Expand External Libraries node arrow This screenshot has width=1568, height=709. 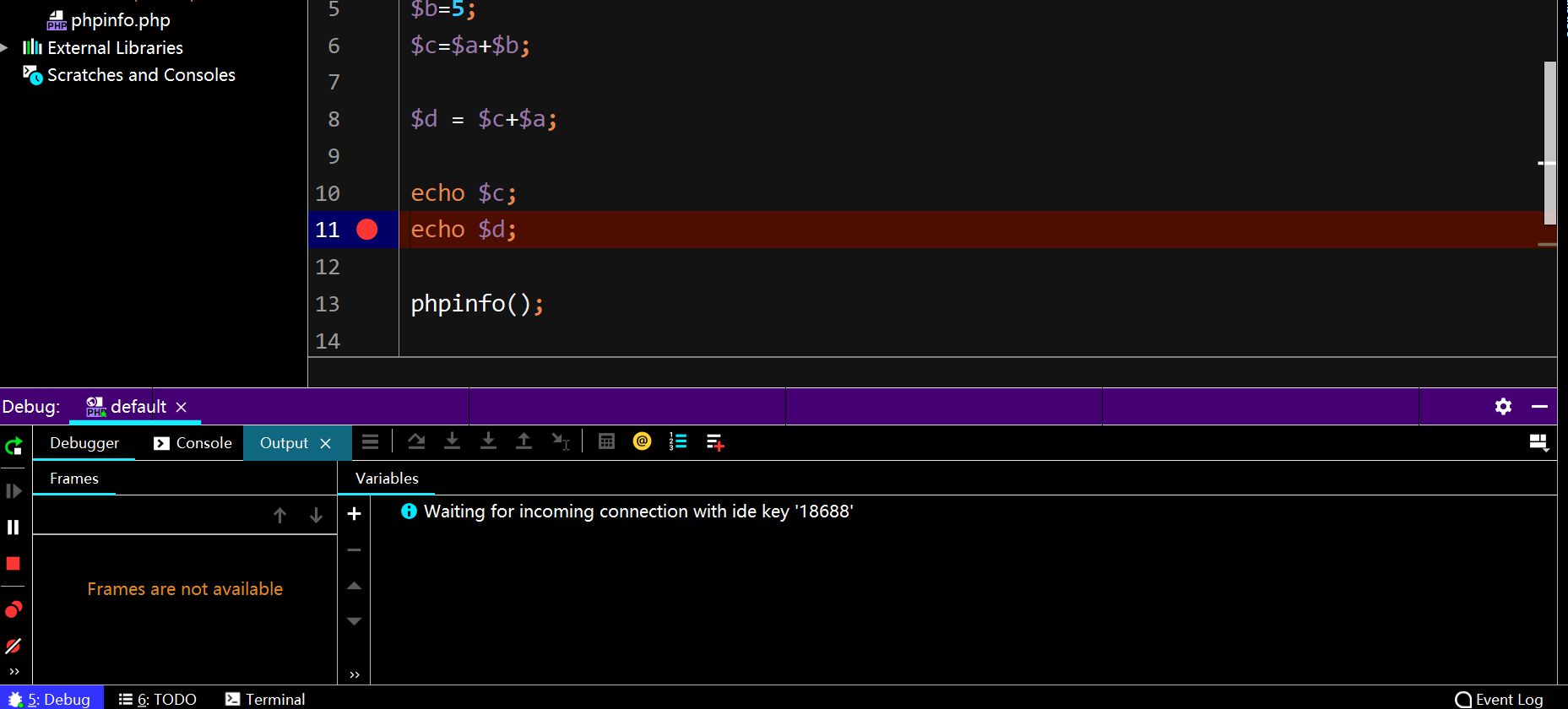click(x=5, y=48)
